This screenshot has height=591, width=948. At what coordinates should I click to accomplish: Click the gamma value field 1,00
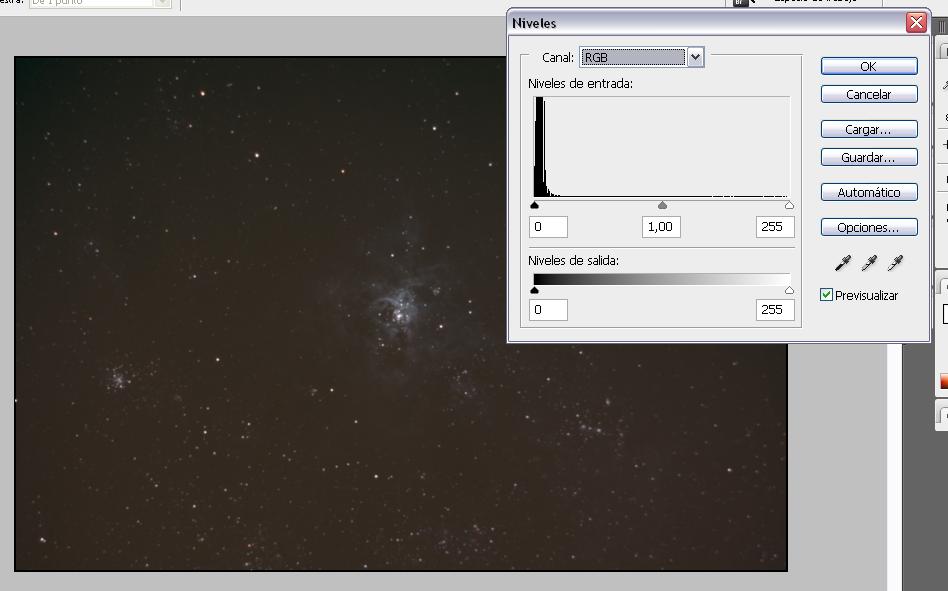(x=661, y=227)
